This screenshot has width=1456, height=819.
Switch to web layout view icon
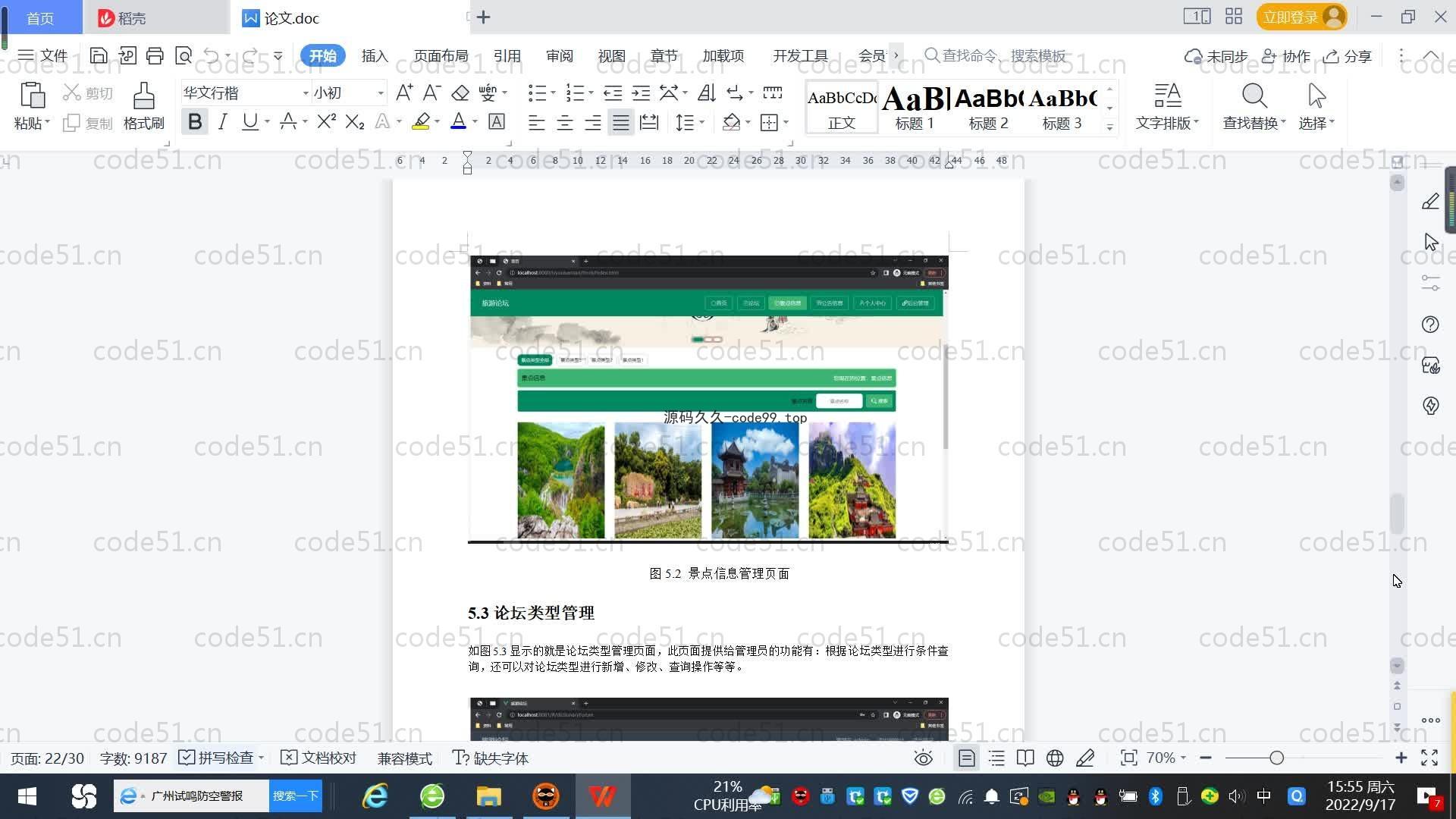click(1055, 758)
